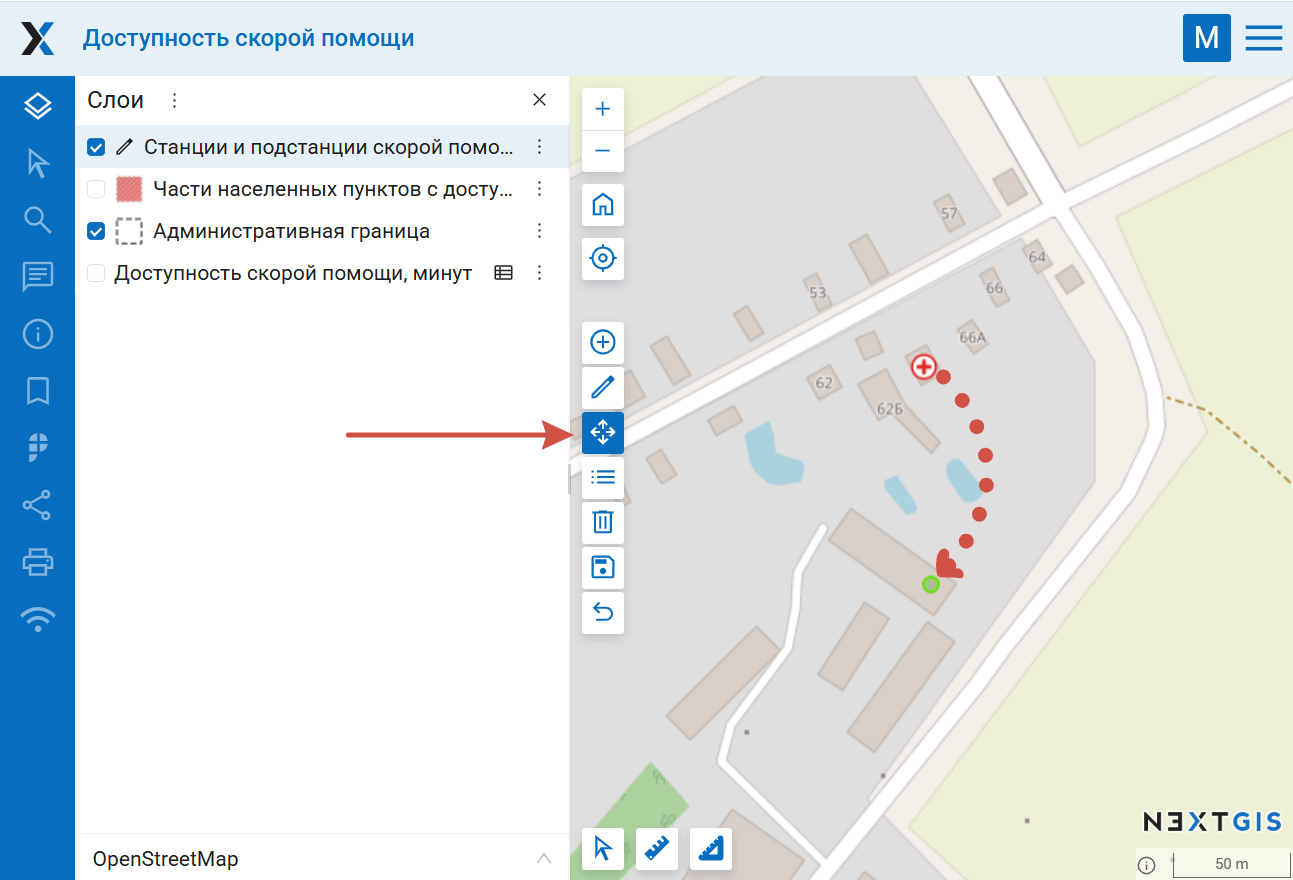Screen dimensions: 1293x880
Task: Click the create feature plus-circle tool
Action: point(602,343)
